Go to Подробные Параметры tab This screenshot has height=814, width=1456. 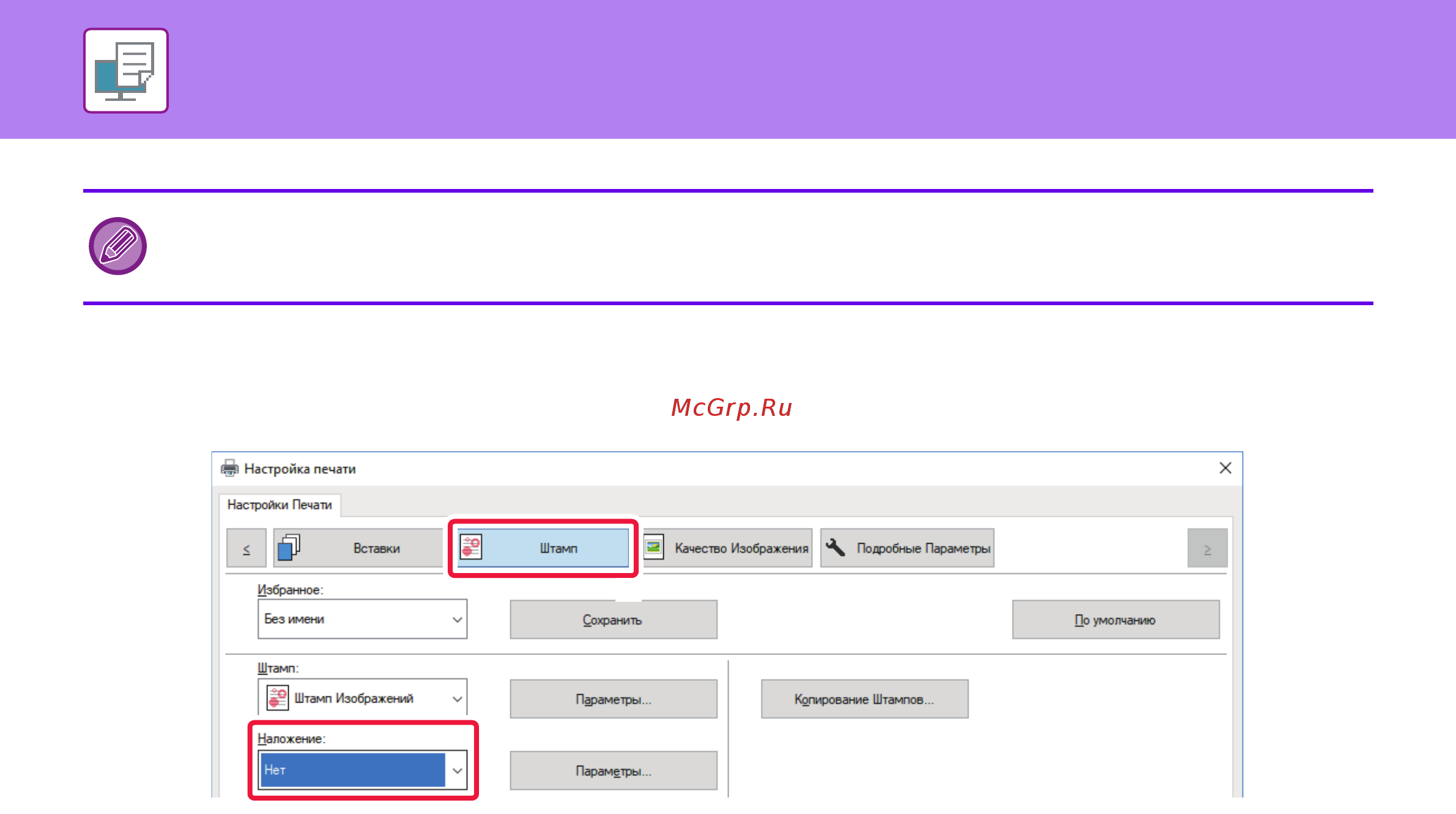tap(907, 548)
